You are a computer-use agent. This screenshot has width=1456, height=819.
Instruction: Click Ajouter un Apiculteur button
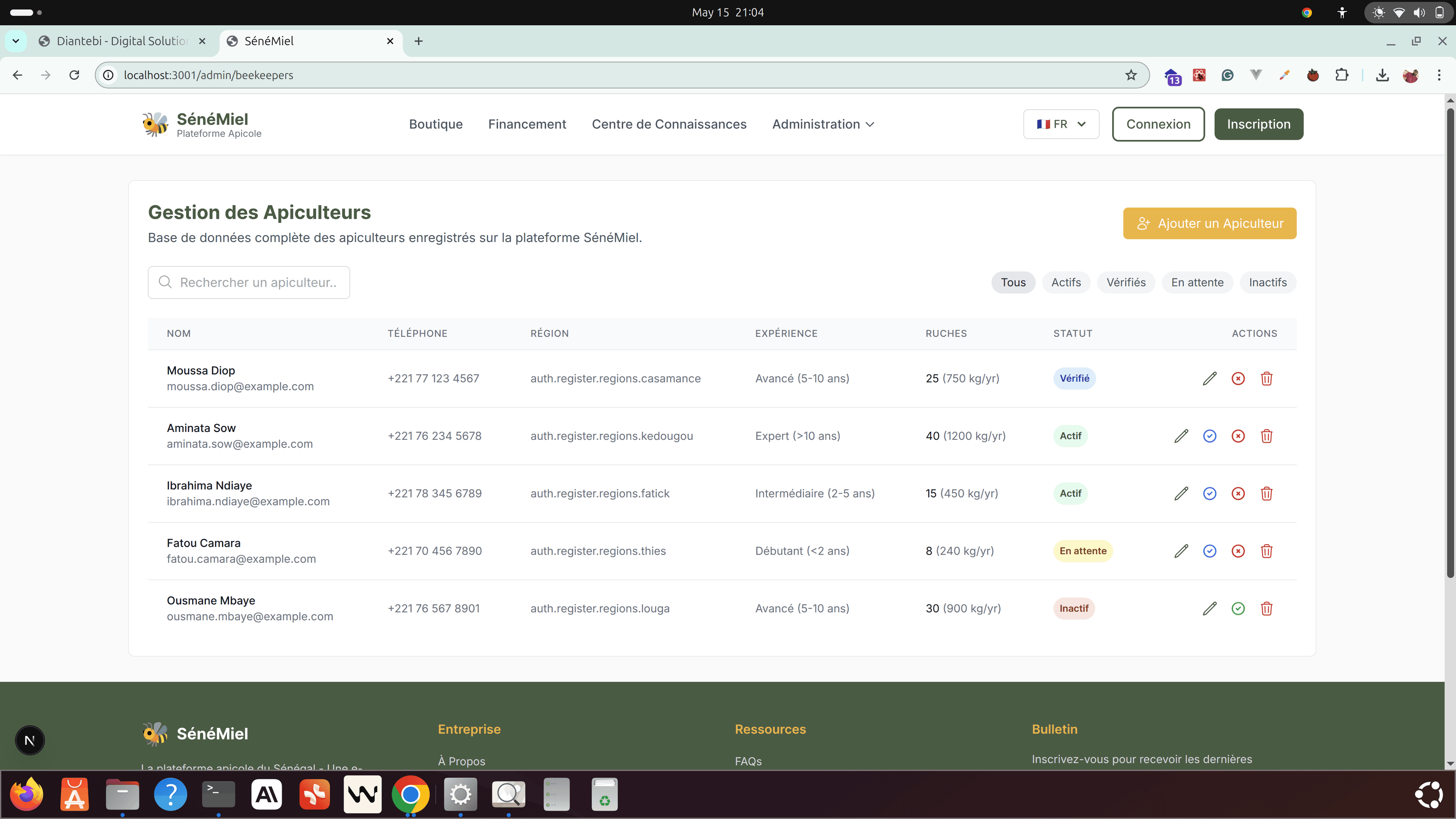(x=1209, y=223)
